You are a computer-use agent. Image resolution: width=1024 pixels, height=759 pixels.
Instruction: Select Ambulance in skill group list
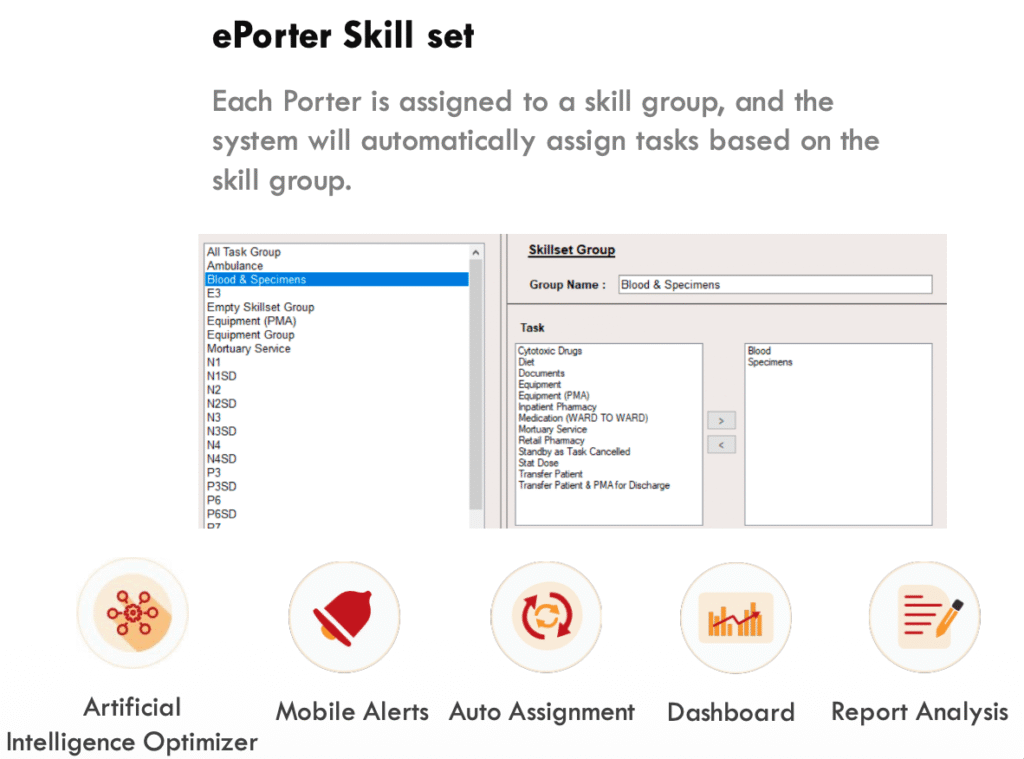(x=235, y=266)
